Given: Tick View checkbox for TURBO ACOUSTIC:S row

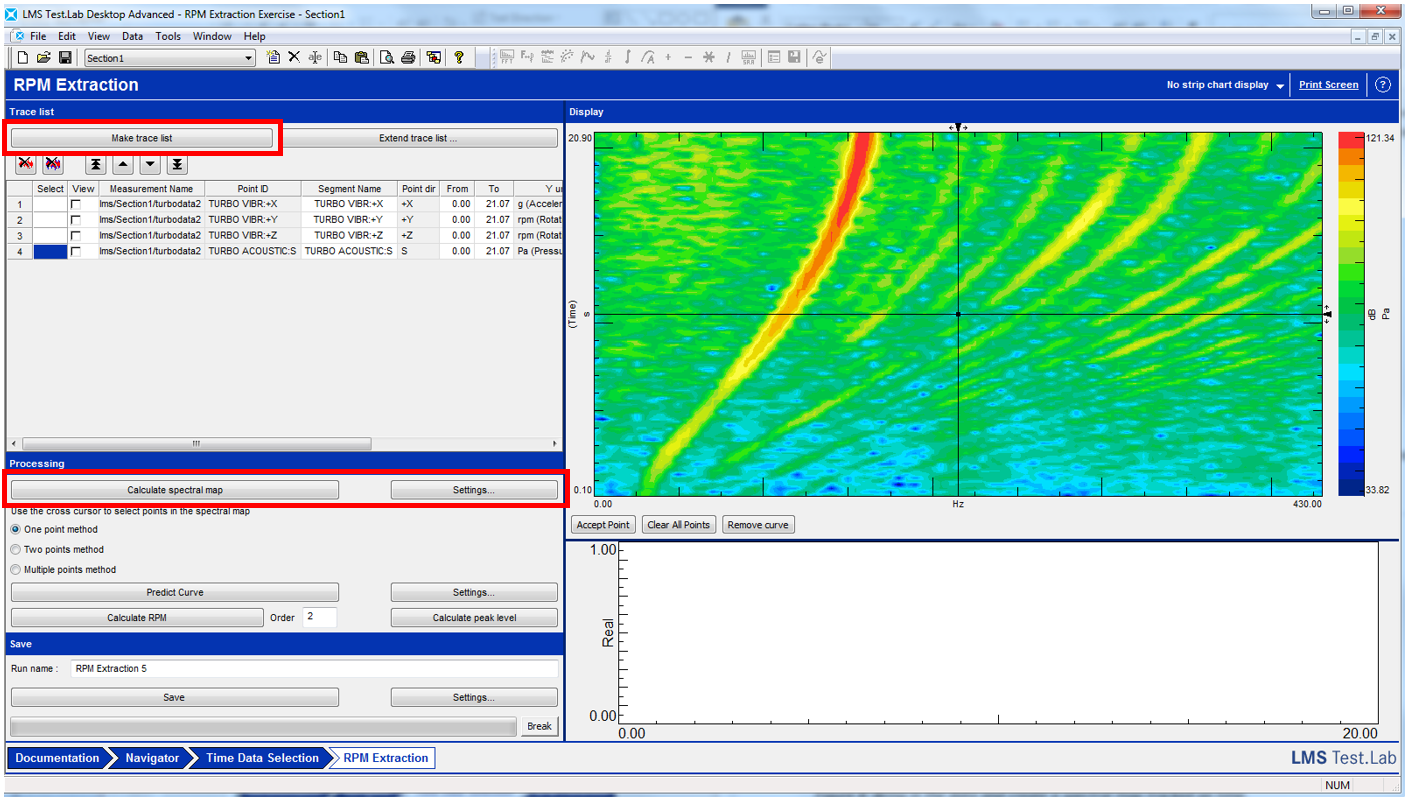Looking at the screenshot, I should click(x=76, y=252).
